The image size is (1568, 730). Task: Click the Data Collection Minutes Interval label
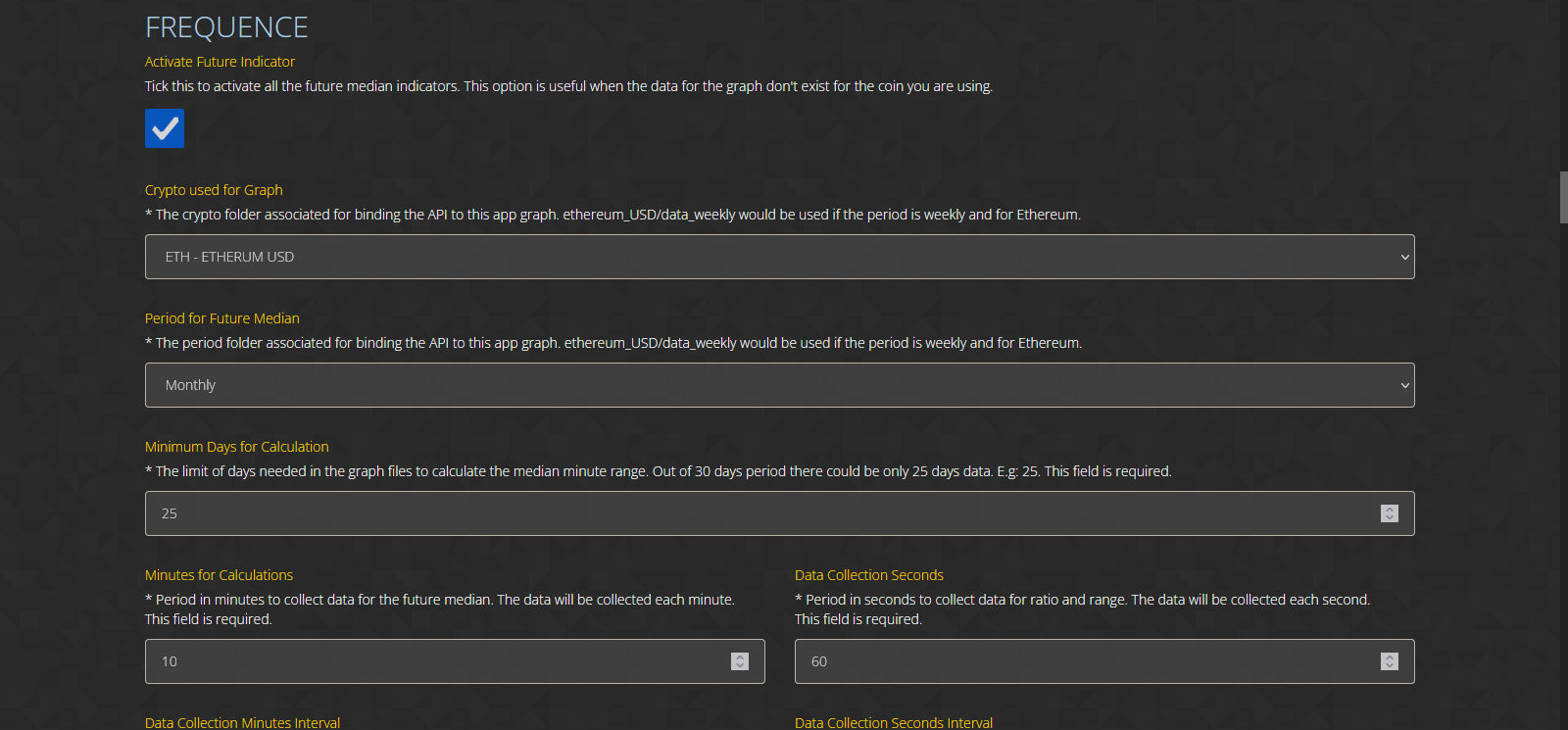pos(243,722)
